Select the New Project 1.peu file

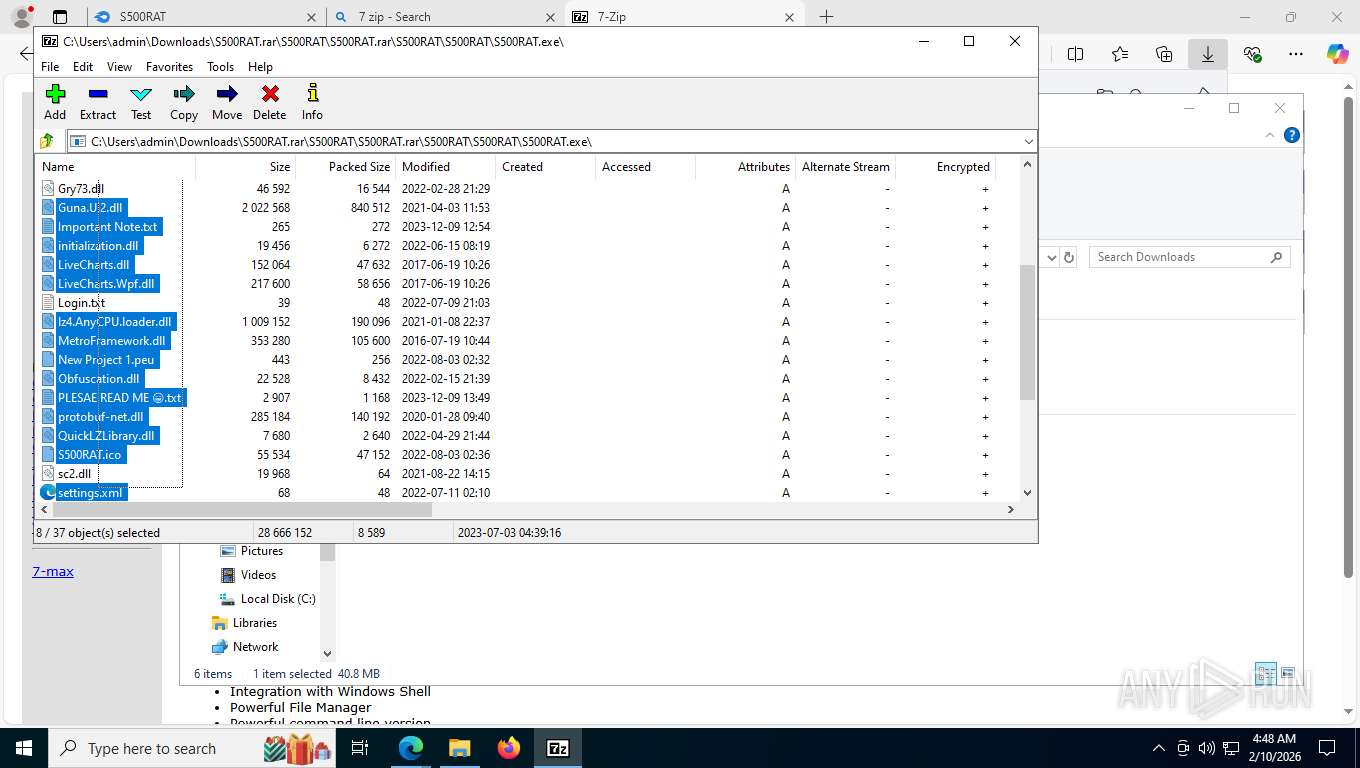(106, 360)
